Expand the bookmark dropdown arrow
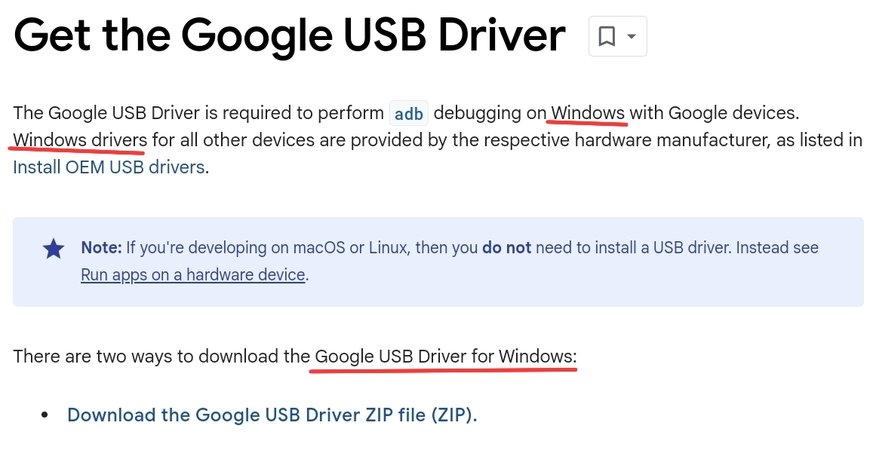 [631, 37]
